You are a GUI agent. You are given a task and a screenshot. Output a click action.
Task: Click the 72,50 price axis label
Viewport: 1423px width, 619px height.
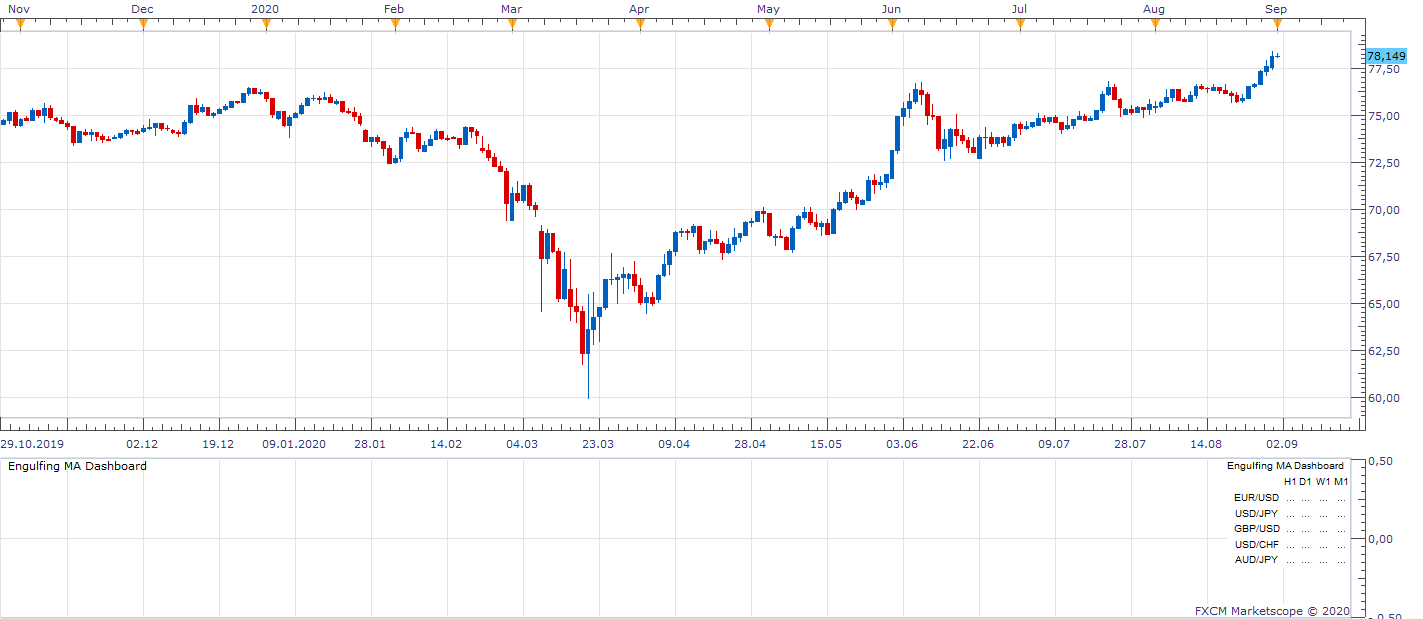click(x=1383, y=163)
